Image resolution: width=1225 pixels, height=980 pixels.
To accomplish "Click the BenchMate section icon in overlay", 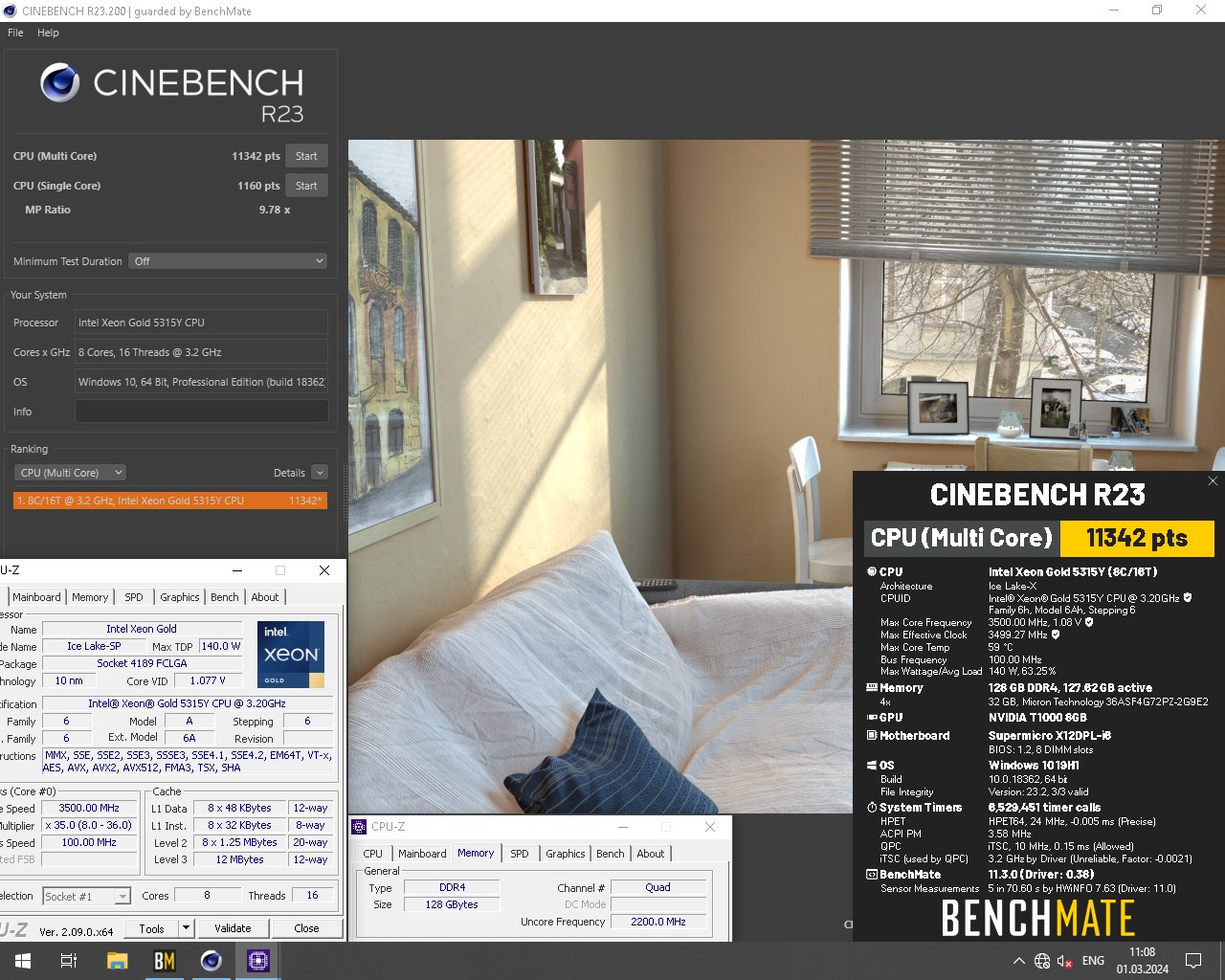I will (x=872, y=875).
